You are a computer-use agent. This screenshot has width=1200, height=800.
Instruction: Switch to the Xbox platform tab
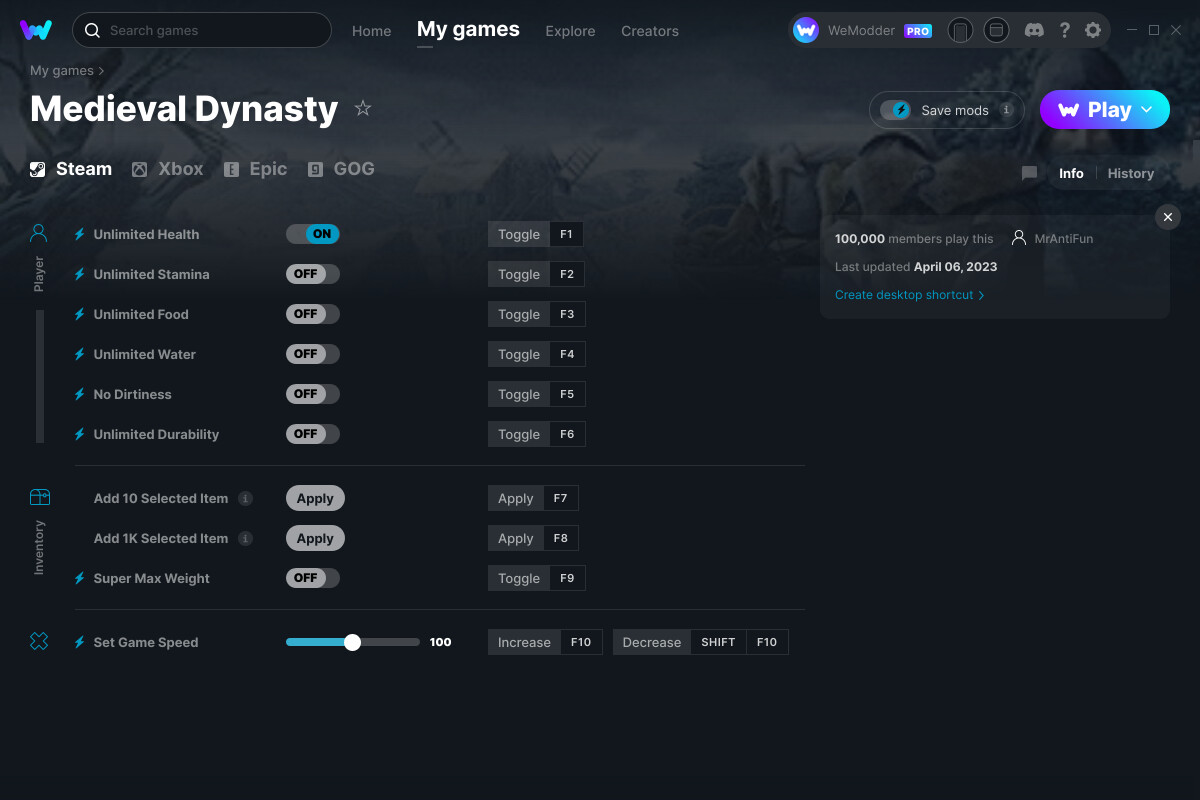167,169
